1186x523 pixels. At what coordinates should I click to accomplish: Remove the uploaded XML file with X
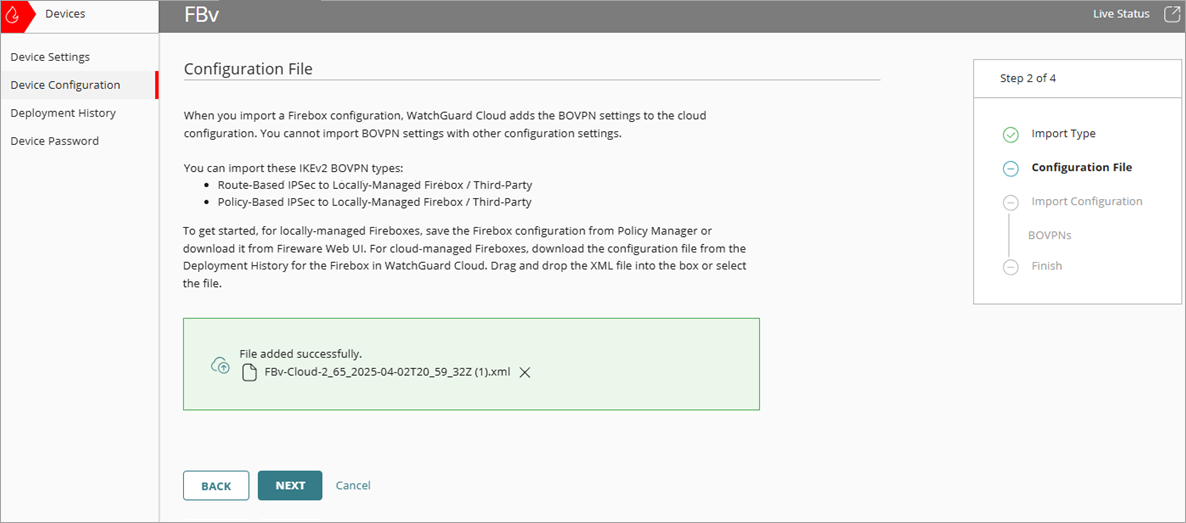tap(524, 372)
